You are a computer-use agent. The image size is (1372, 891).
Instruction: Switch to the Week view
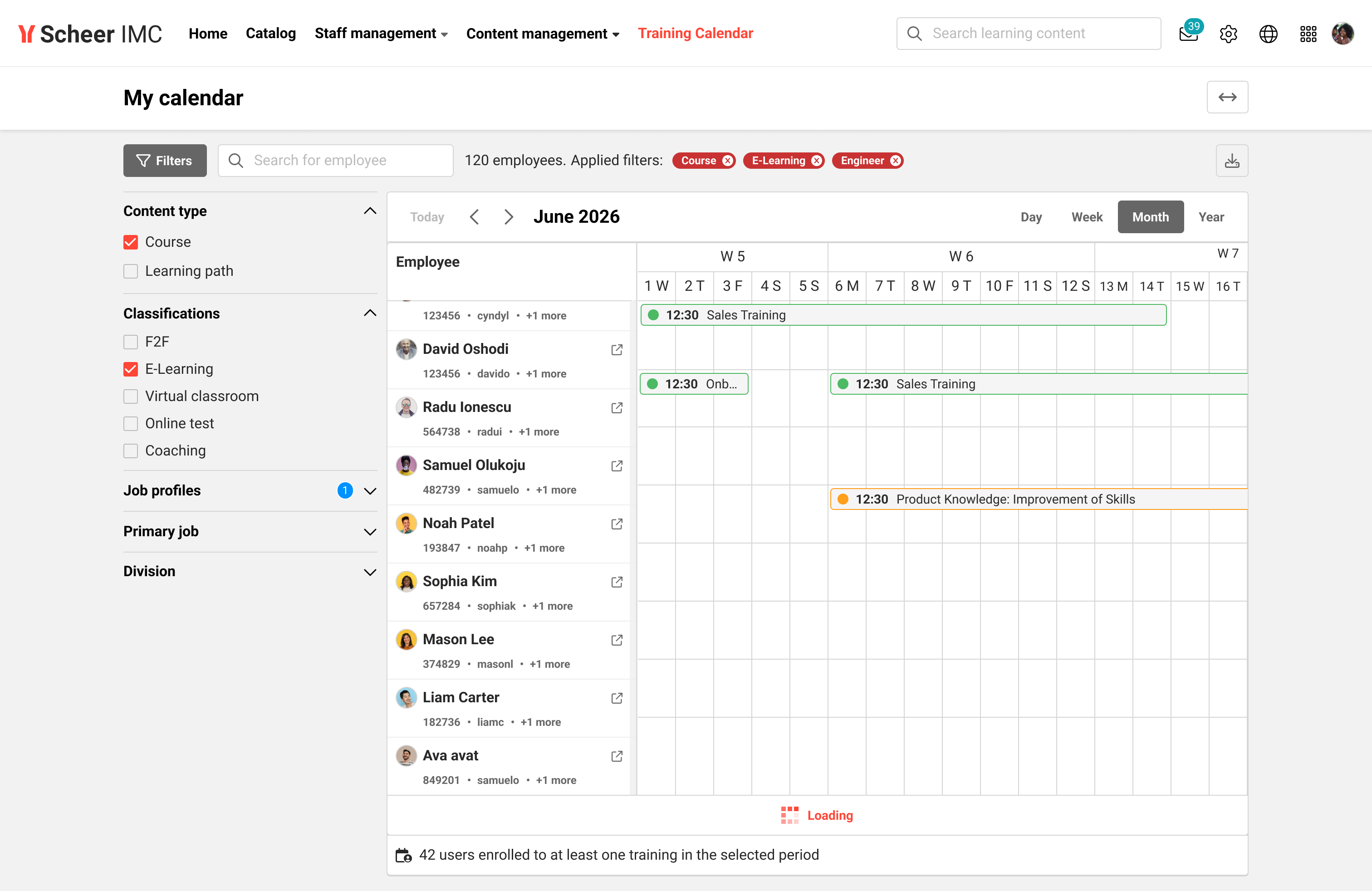click(1087, 217)
